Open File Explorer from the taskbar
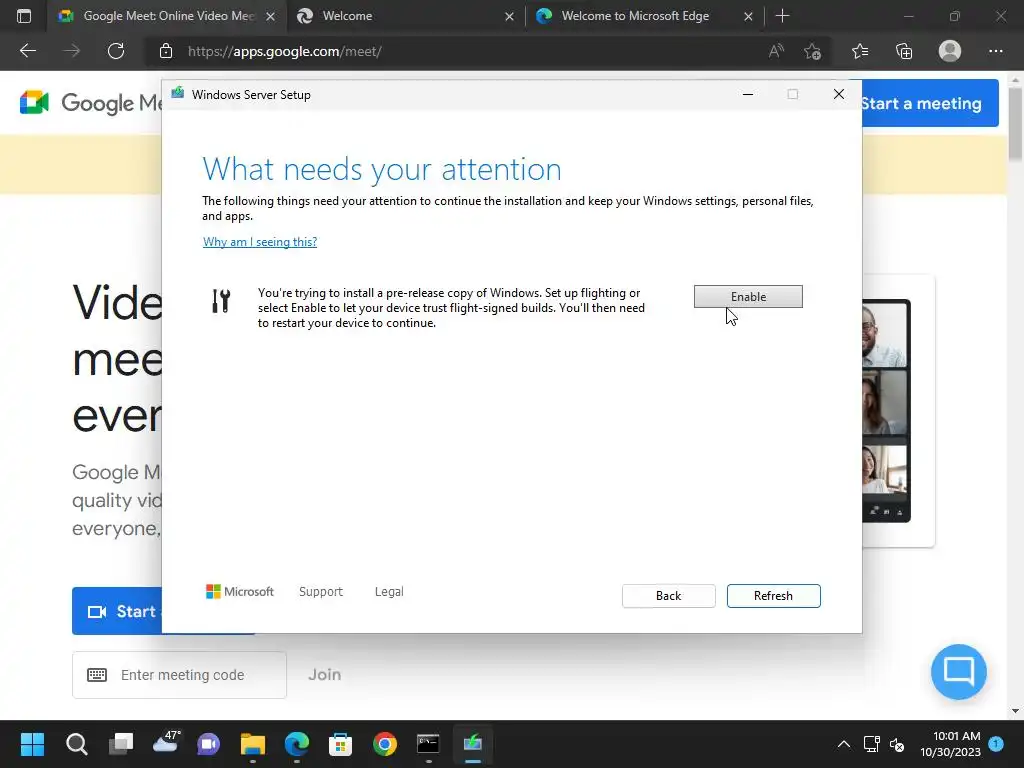The height and width of the screenshot is (768, 1024). tap(253, 744)
